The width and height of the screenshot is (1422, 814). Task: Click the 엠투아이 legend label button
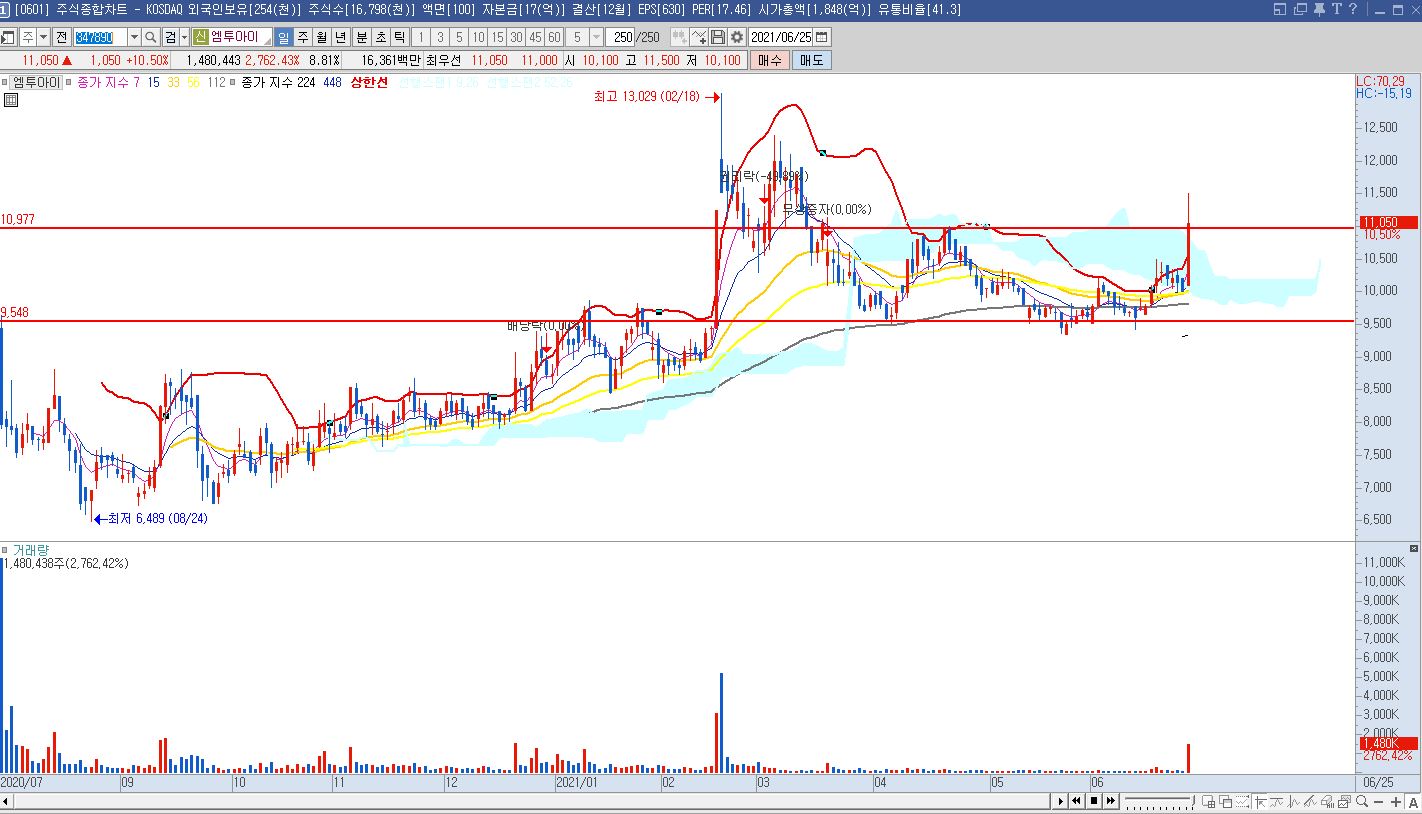click(37, 82)
